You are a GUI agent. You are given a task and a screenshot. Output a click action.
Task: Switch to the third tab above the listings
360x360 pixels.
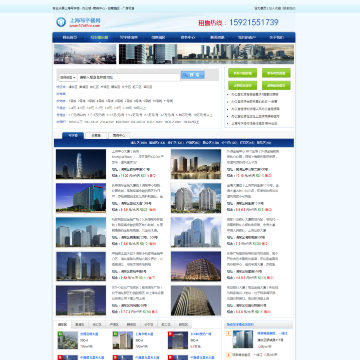tap(119, 136)
